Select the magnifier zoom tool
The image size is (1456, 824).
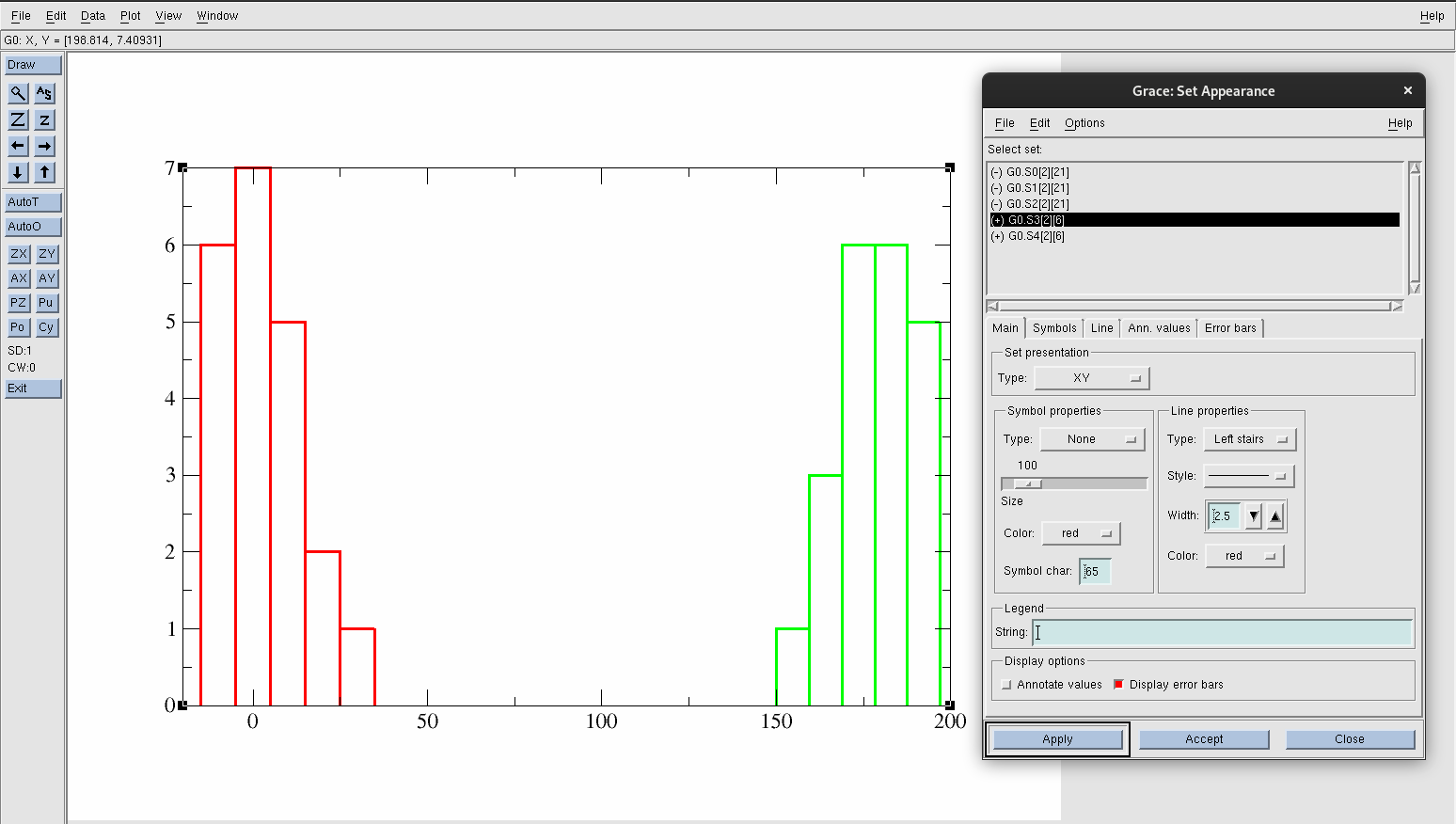(x=18, y=93)
